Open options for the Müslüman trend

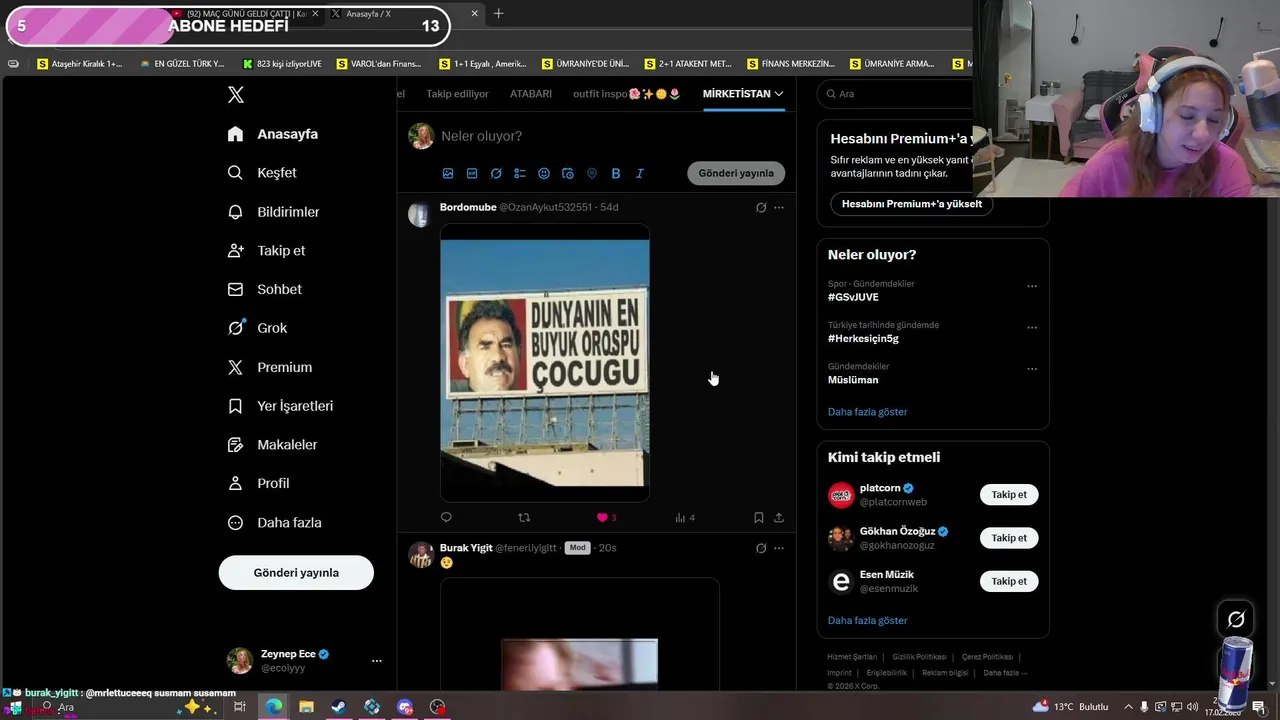(x=1032, y=368)
